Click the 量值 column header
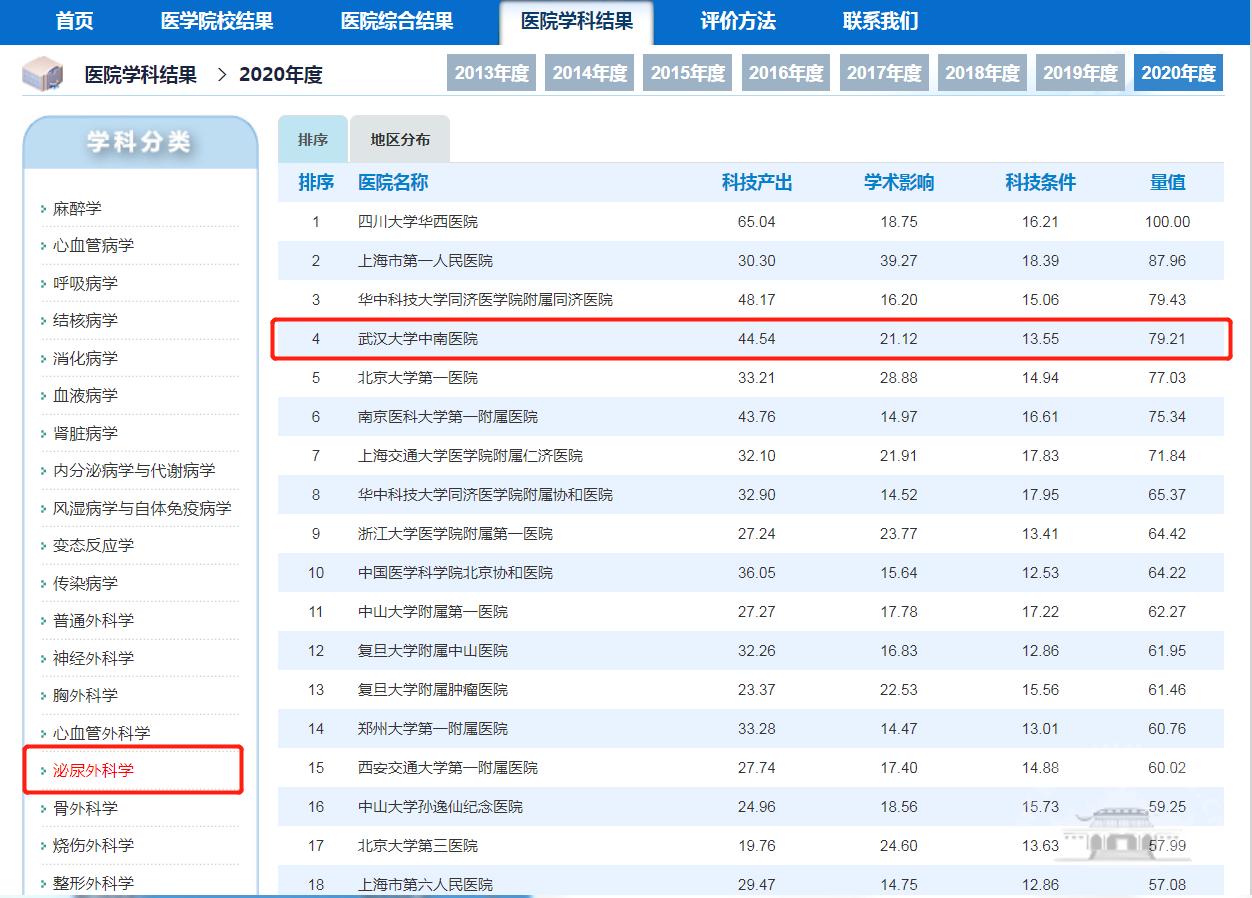Screen dimensions: 1252x898 [1167, 182]
